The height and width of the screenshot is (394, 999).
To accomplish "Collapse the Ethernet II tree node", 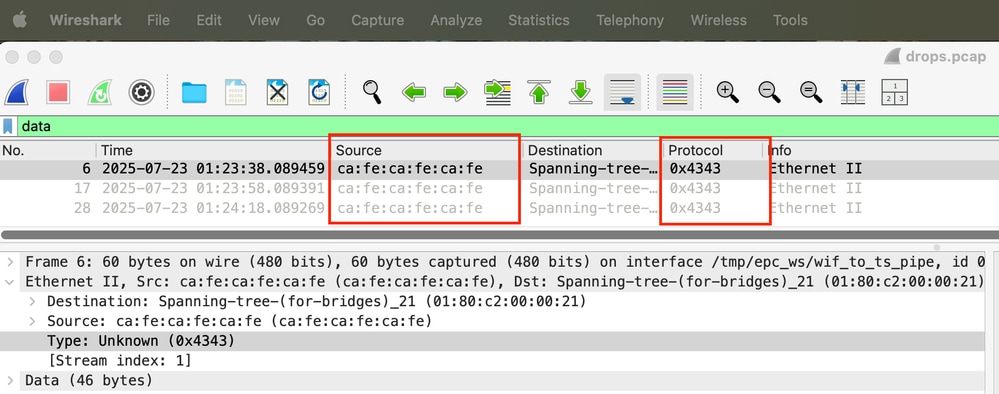I will coord(10,282).
